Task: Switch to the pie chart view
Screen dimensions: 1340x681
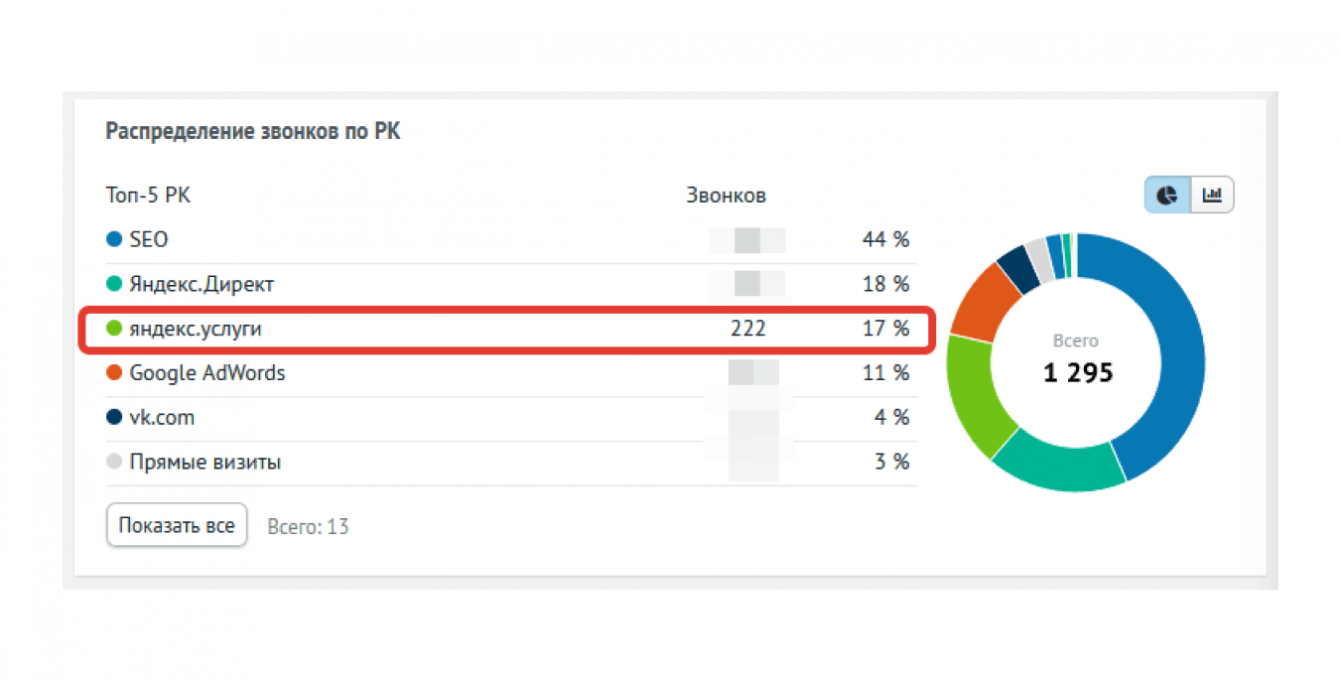Action: pyautogui.click(x=1167, y=195)
